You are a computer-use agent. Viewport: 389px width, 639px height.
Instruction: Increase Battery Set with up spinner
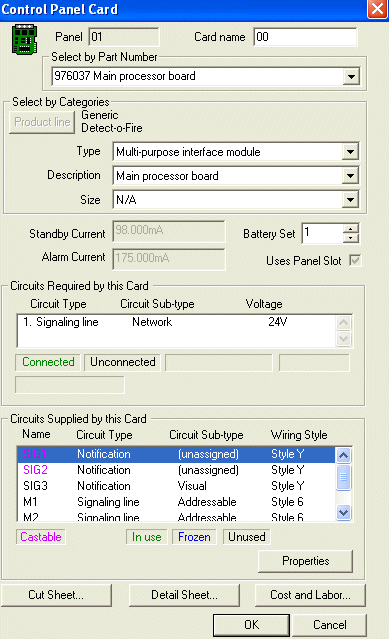click(x=351, y=229)
